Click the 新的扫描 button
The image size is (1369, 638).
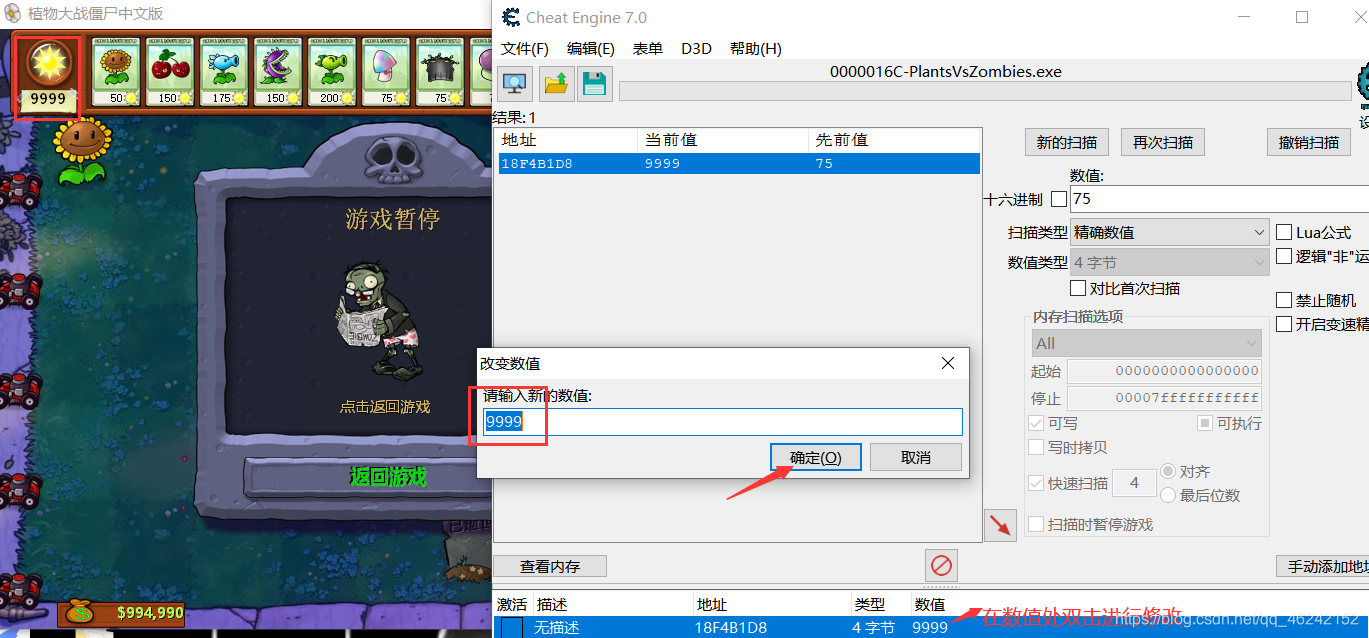[1067, 142]
